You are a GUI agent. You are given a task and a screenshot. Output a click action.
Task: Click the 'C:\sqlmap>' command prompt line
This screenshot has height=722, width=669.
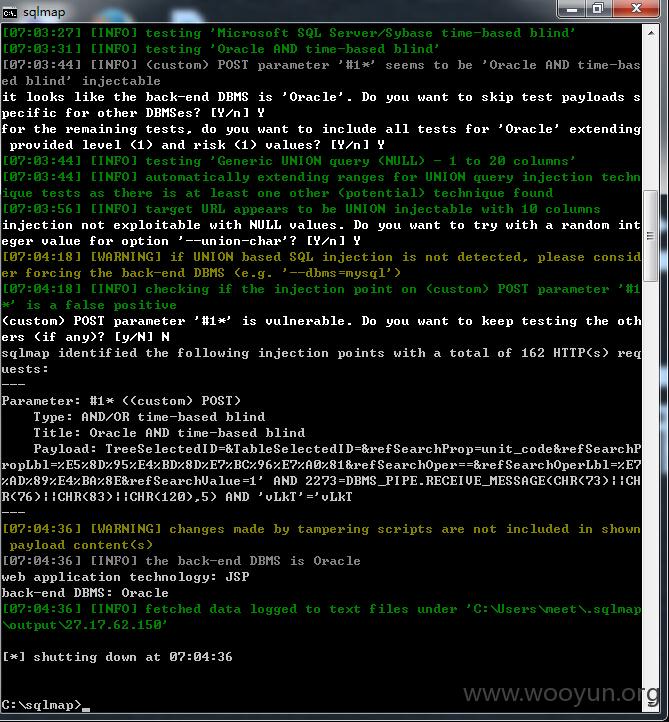point(45,705)
